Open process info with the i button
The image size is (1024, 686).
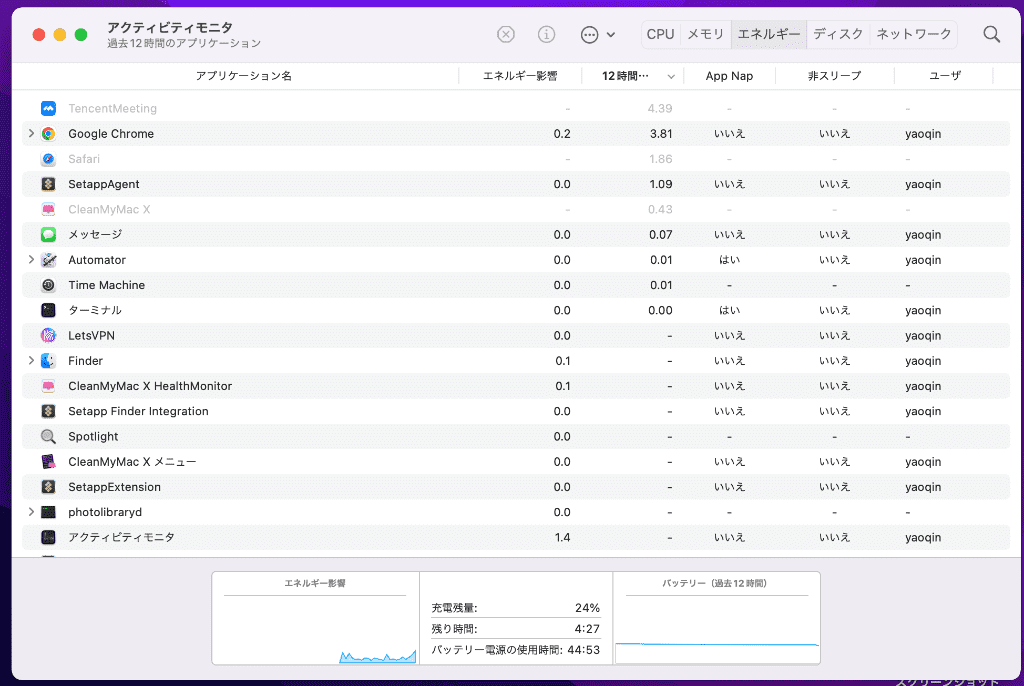point(547,35)
